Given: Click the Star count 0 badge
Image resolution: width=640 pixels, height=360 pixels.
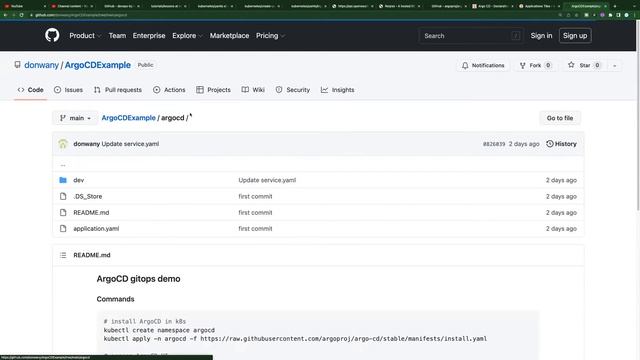Looking at the screenshot, I should (597, 65).
